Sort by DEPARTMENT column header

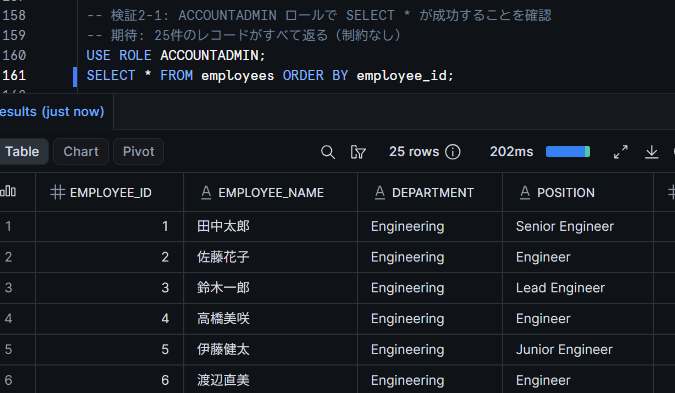click(x=433, y=192)
